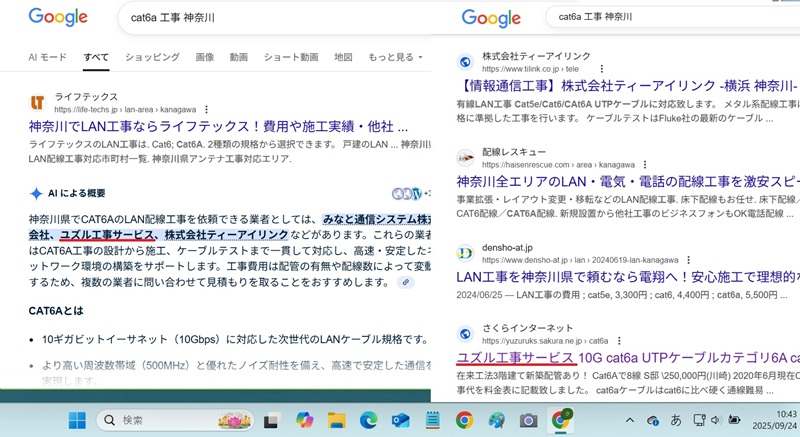The width and height of the screenshot is (800, 437).
Task: Open Task View on the taskbar
Action: 271,420
